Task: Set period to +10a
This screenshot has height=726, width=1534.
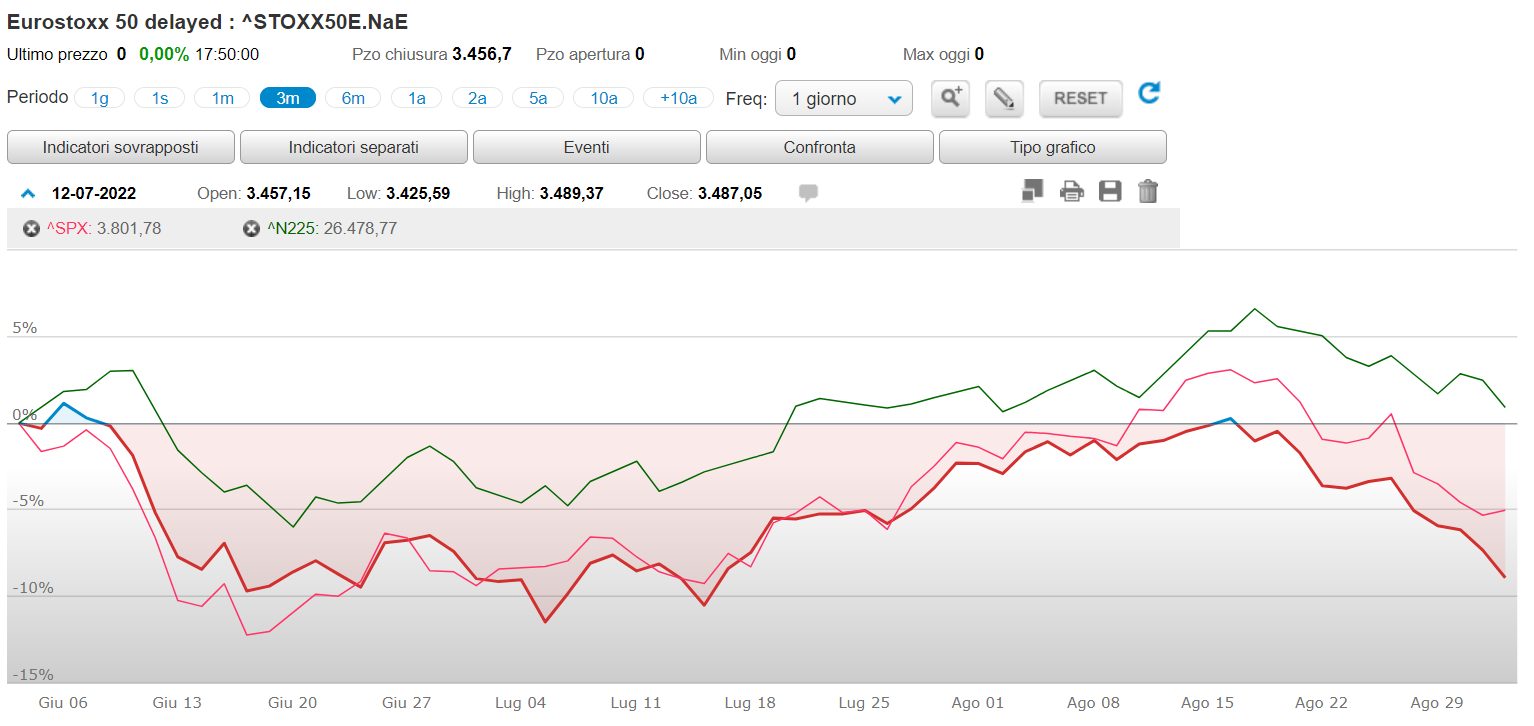Action: tap(678, 98)
